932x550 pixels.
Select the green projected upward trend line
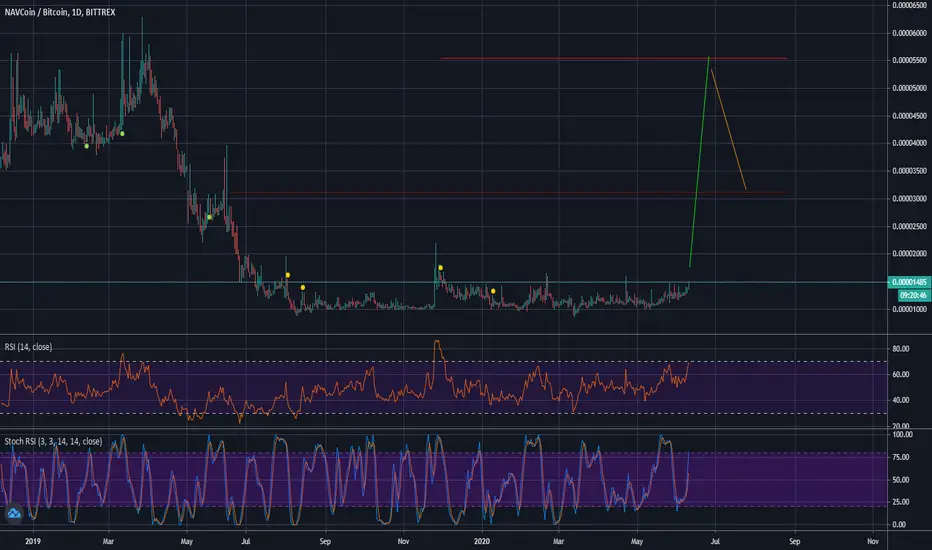coord(699,162)
